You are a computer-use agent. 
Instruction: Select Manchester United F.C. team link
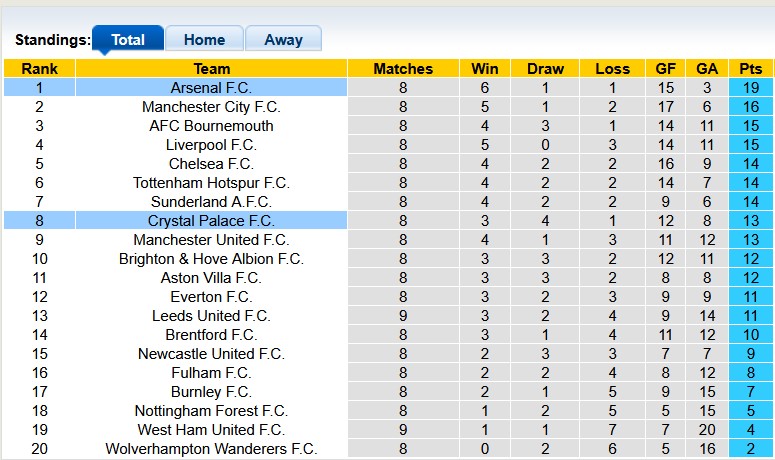tap(211, 240)
